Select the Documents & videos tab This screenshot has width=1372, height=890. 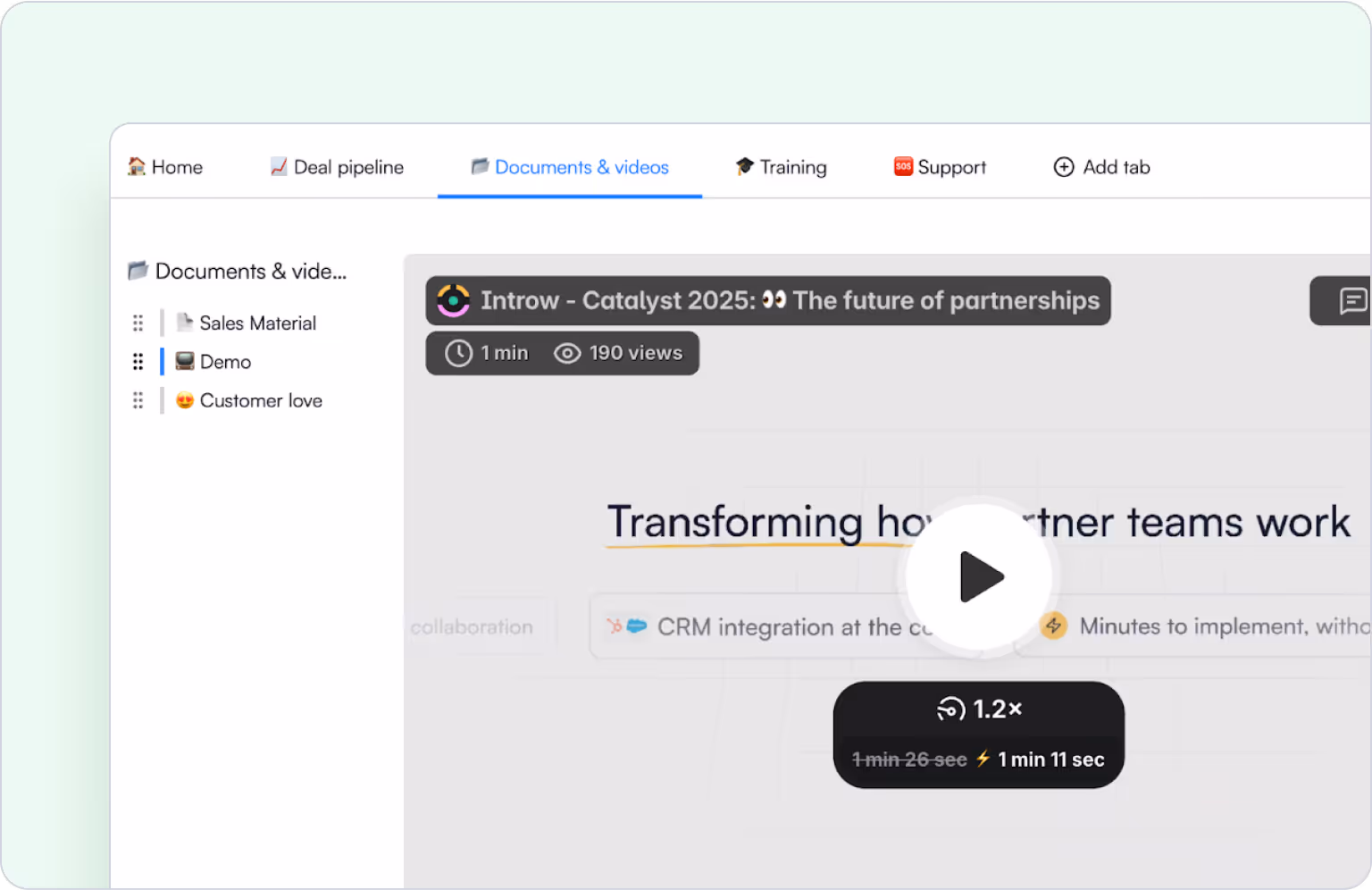click(x=570, y=167)
